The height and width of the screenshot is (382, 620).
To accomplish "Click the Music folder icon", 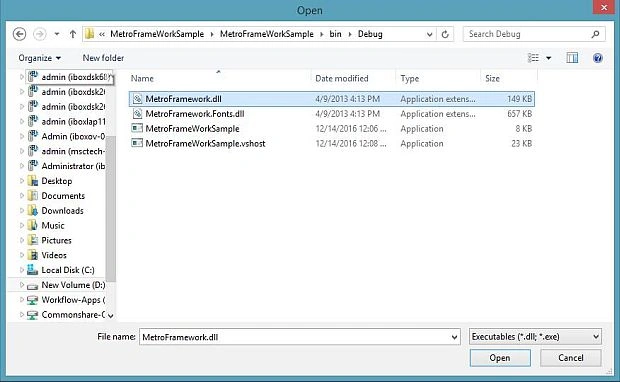I will pyautogui.click(x=33, y=225).
